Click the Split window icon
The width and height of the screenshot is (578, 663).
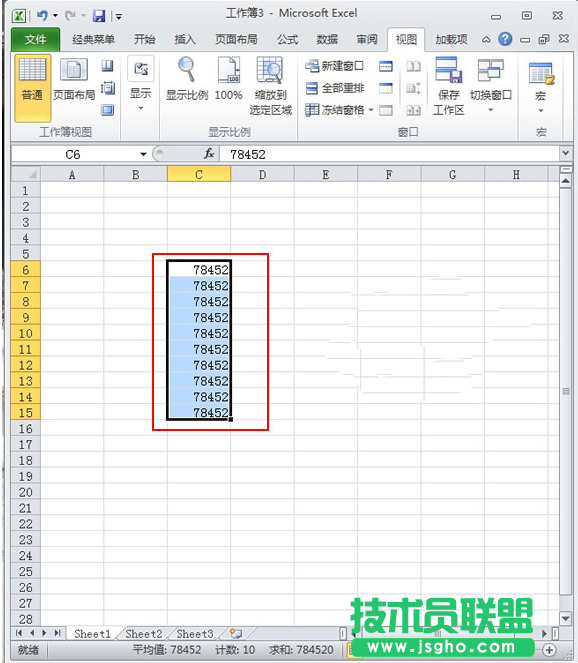(386, 66)
